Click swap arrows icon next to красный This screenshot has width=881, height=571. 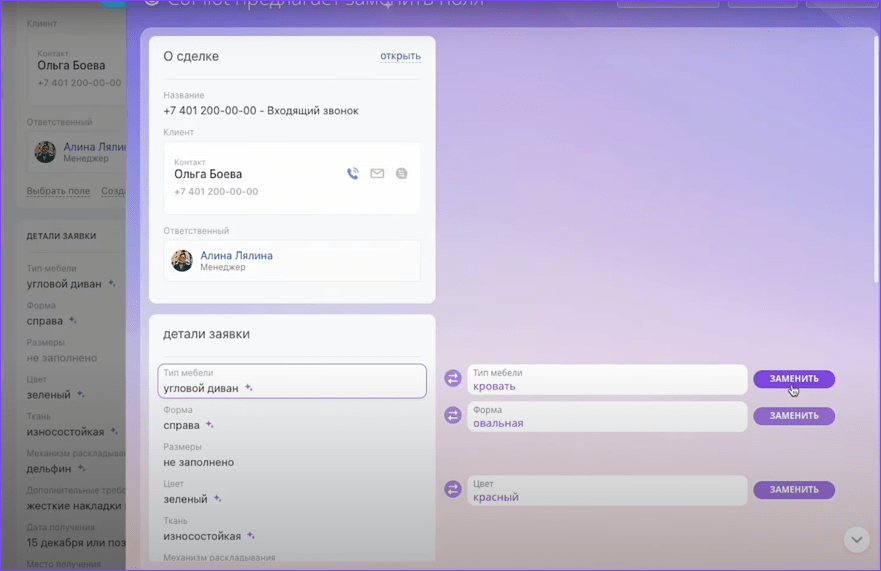[453, 490]
